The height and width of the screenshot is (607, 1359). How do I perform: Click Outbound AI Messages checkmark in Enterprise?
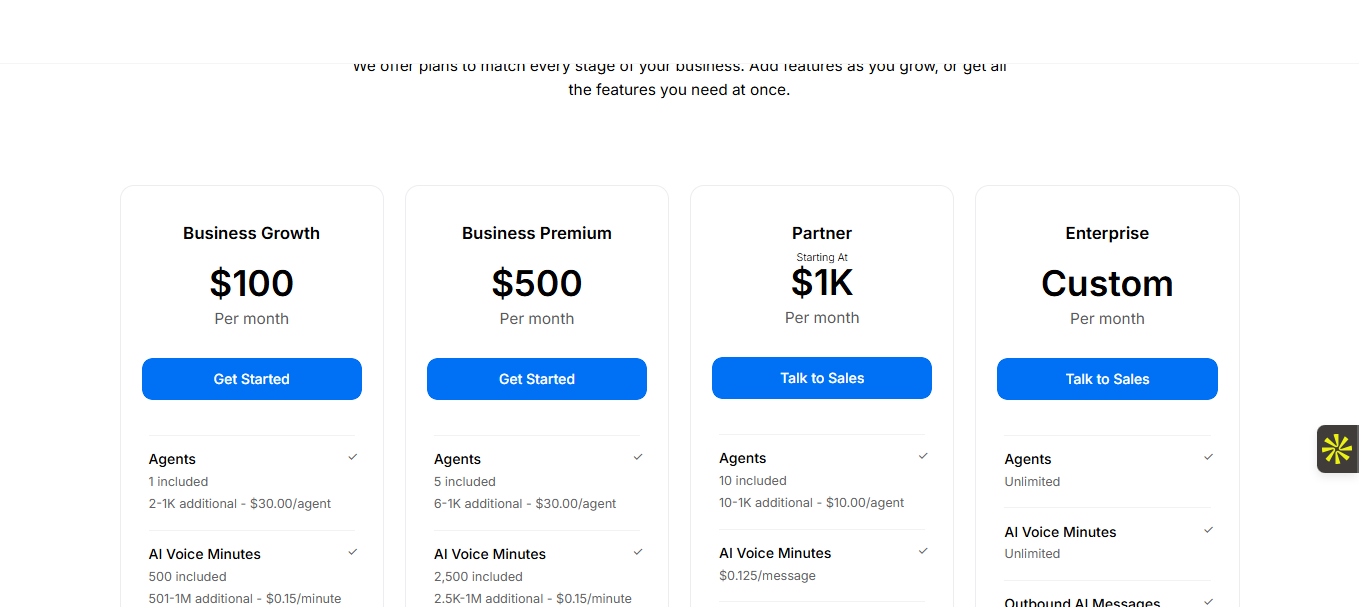(x=1208, y=602)
